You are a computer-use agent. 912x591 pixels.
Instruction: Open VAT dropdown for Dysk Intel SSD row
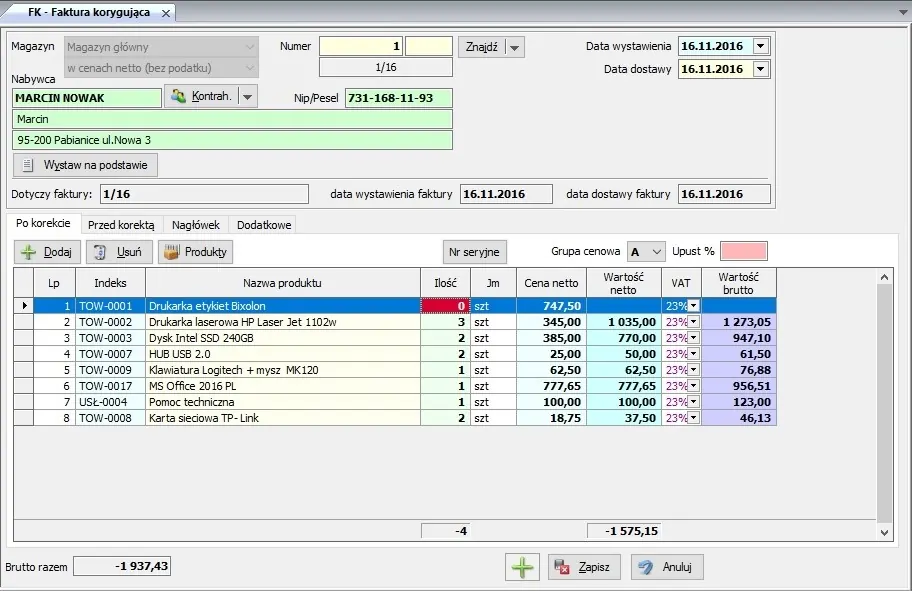[693, 338]
